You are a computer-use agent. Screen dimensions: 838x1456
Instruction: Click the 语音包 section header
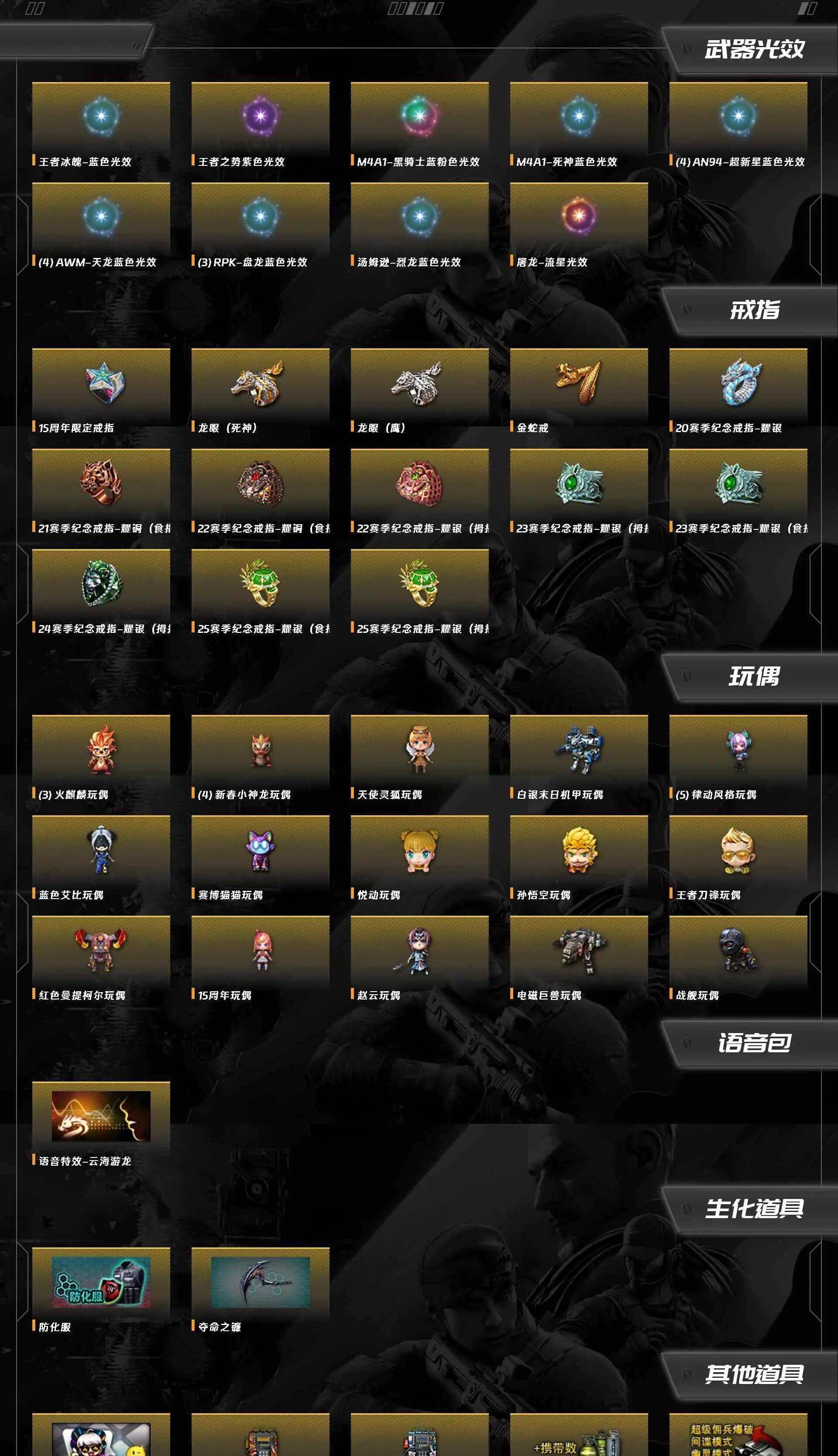pos(754,1043)
